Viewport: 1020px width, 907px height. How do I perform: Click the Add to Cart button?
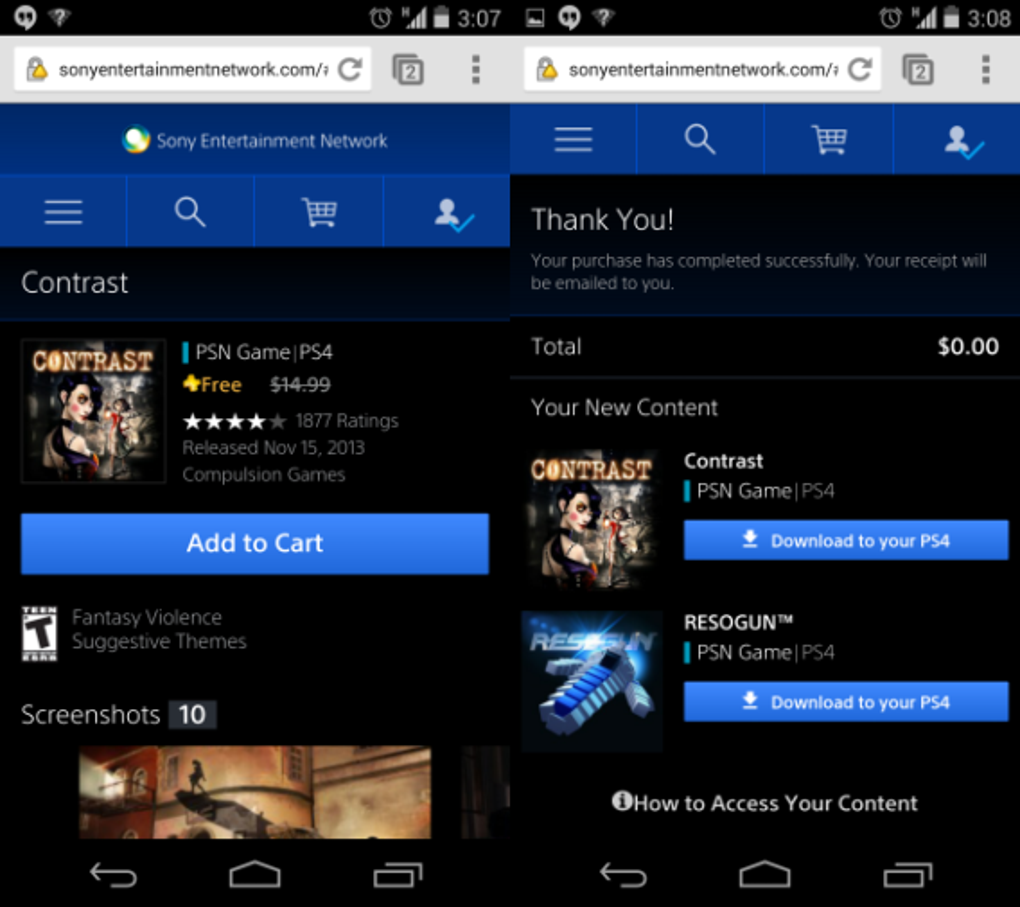click(255, 544)
